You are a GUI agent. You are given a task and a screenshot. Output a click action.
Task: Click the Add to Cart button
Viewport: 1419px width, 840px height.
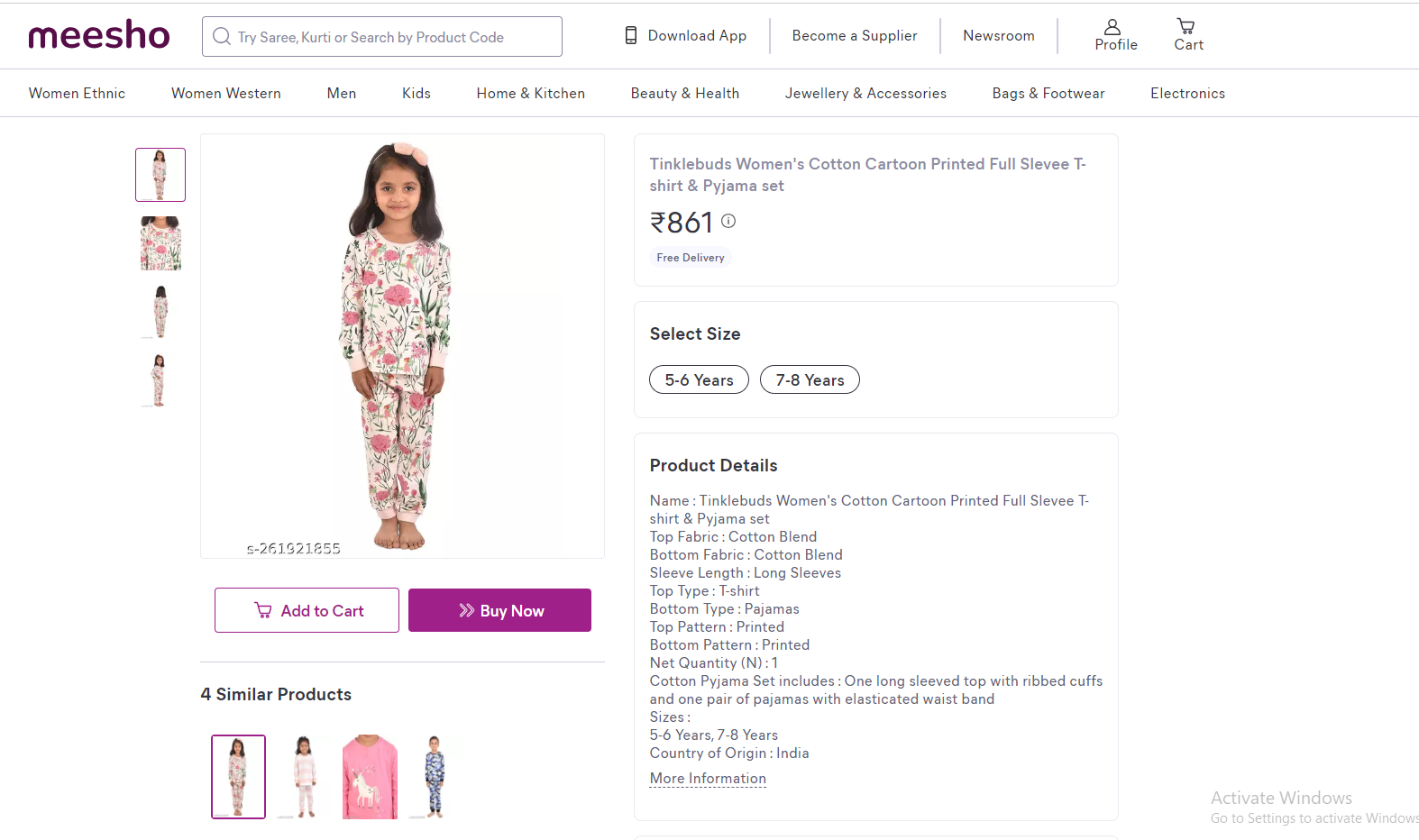(x=307, y=611)
